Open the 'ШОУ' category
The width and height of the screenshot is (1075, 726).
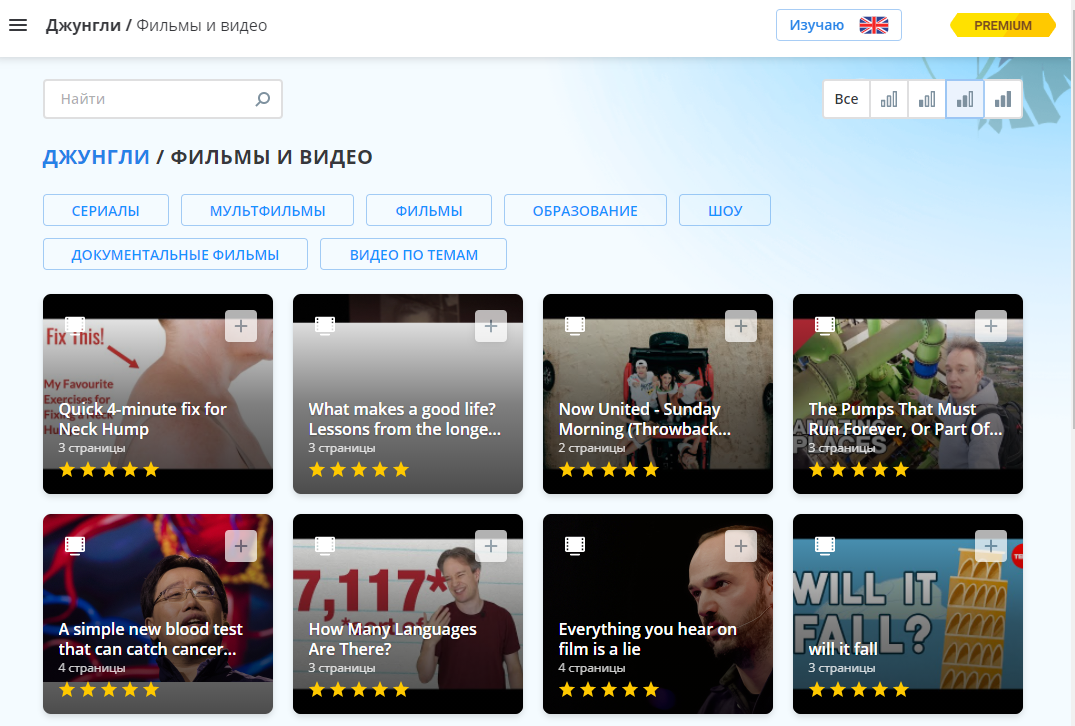pyautogui.click(x=725, y=210)
